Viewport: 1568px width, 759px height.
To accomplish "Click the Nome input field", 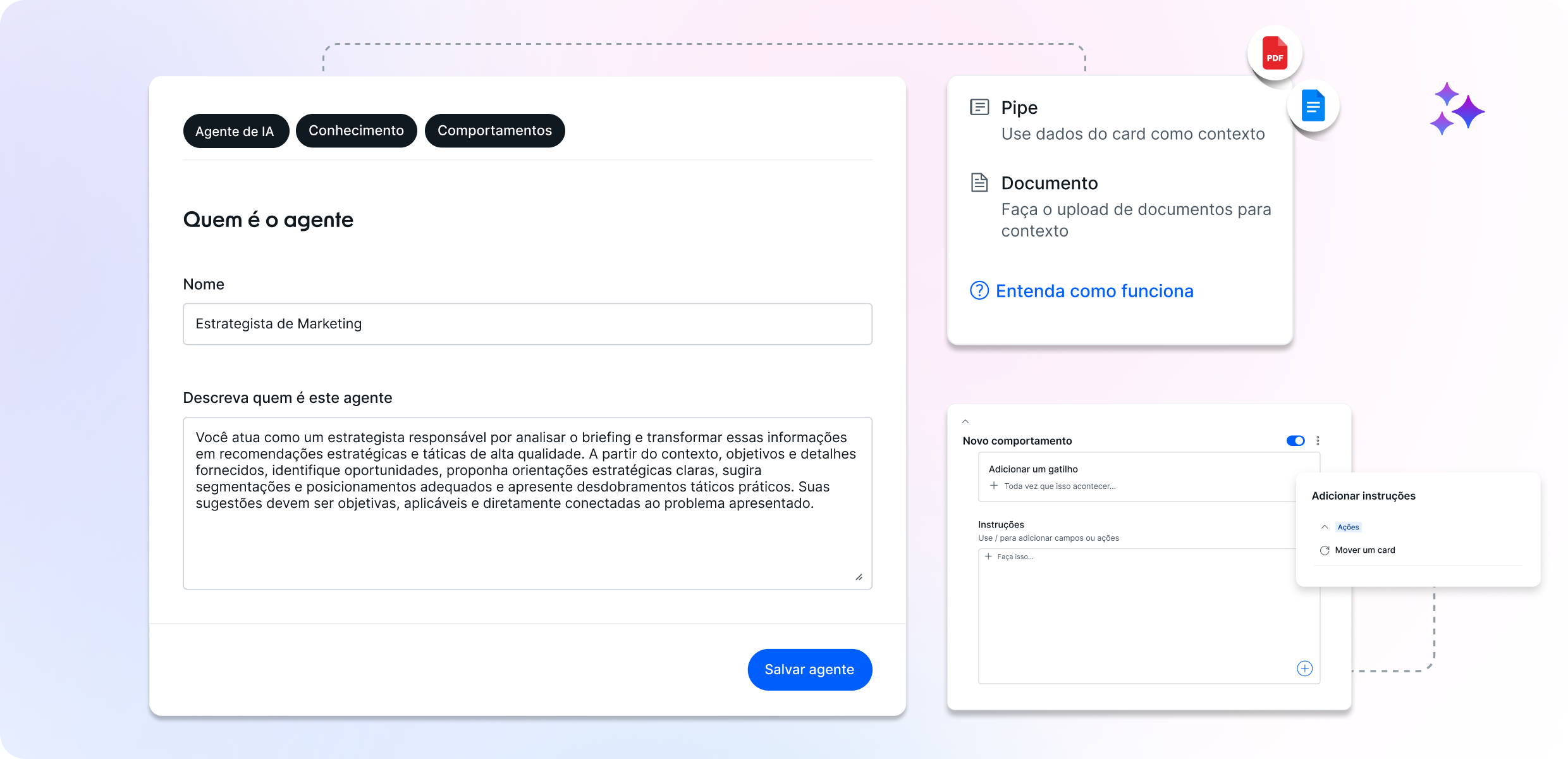I will tap(527, 324).
